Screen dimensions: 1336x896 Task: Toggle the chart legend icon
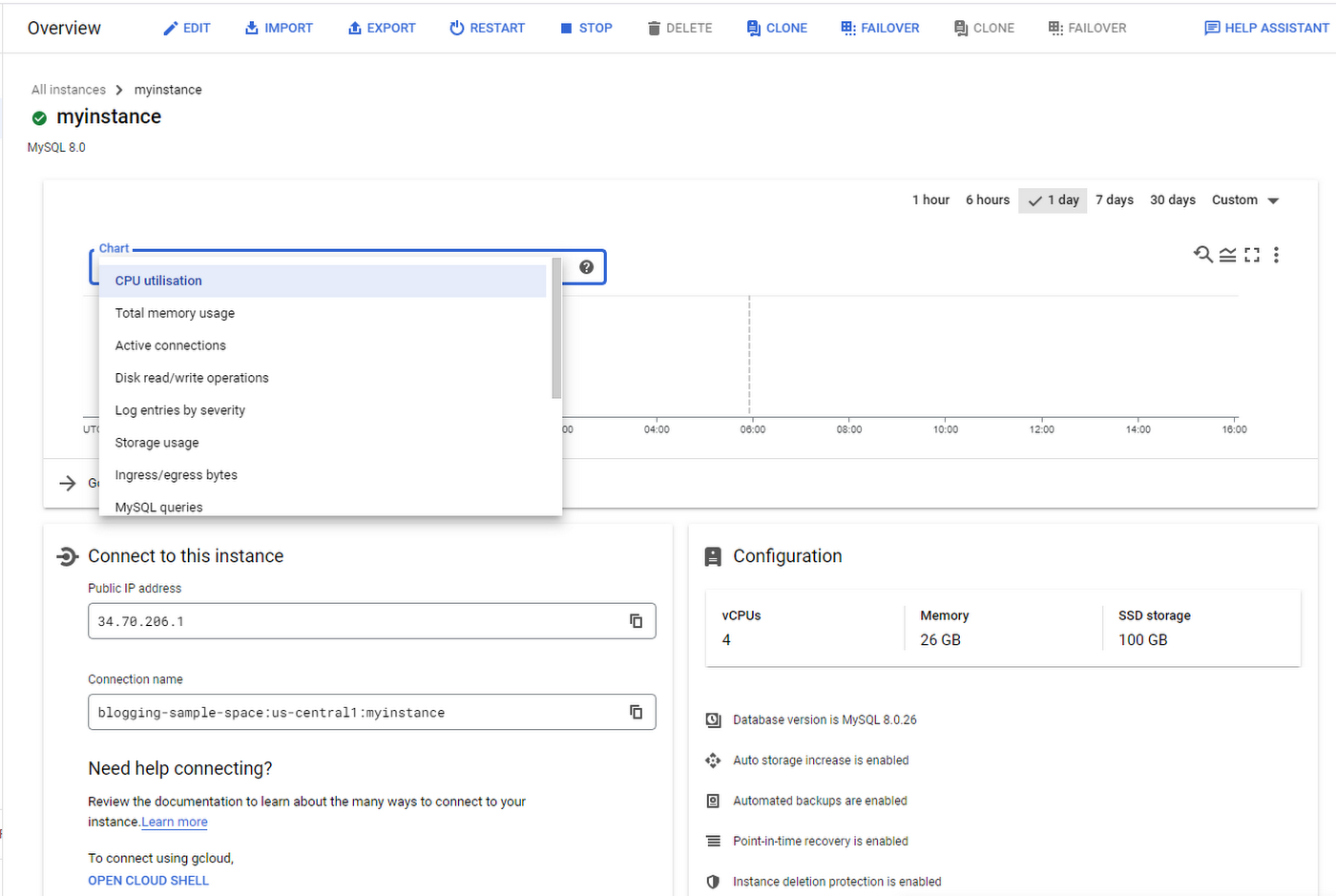pyautogui.click(x=1228, y=255)
